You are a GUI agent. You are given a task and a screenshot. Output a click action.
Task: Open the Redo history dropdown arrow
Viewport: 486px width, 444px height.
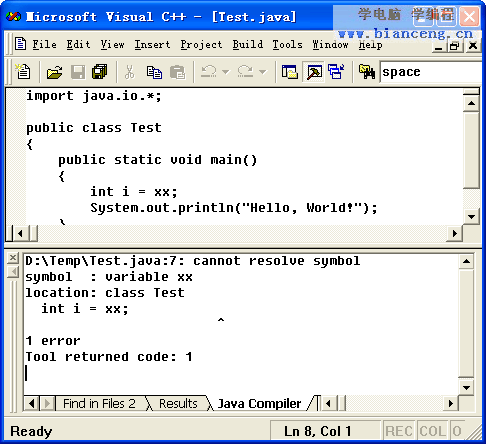pos(263,71)
